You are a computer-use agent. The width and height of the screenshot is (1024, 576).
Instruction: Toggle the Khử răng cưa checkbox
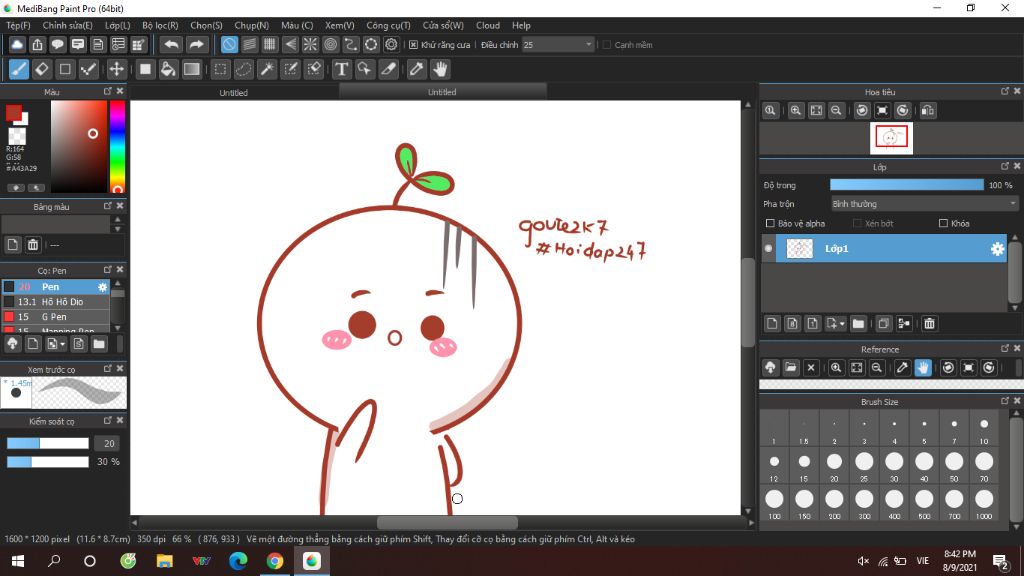click(x=413, y=45)
